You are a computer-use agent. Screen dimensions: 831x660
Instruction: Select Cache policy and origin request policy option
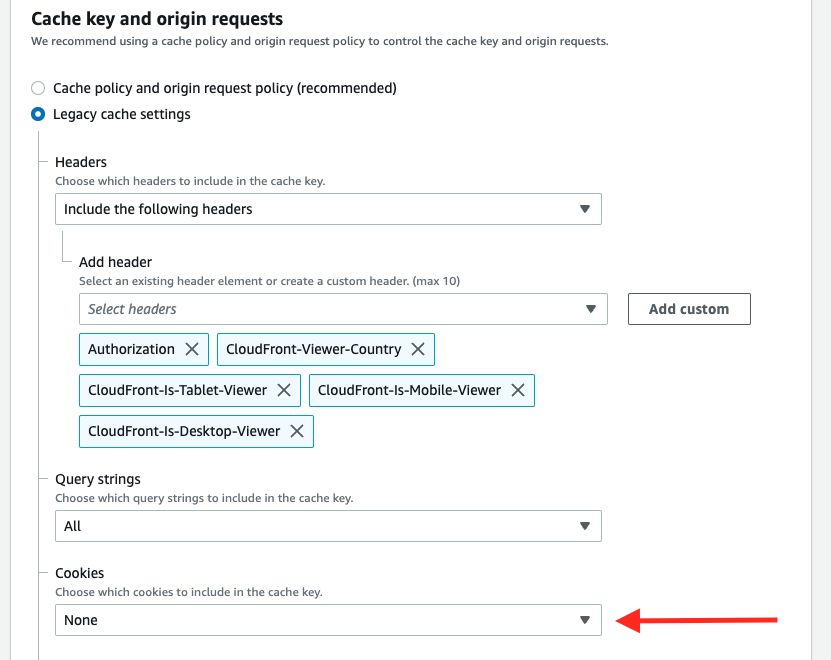click(x=38, y=88)
